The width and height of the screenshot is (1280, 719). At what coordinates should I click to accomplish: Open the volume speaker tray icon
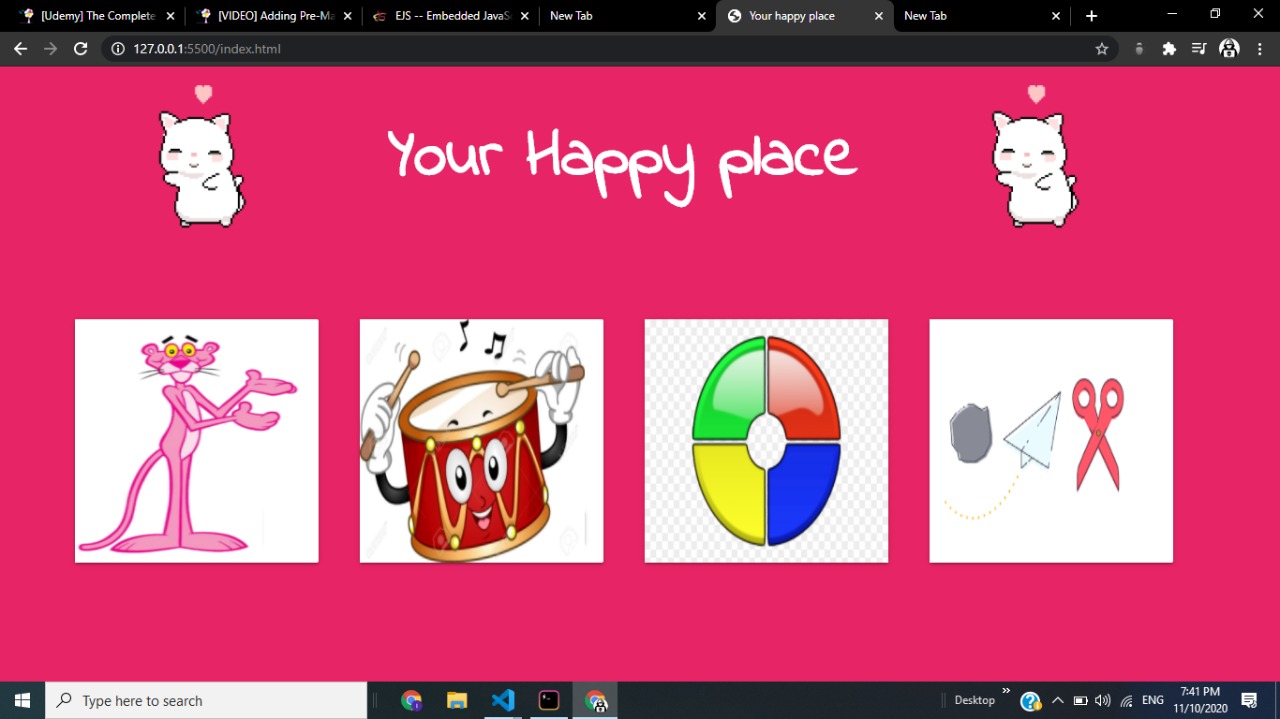click(1103, 700)
